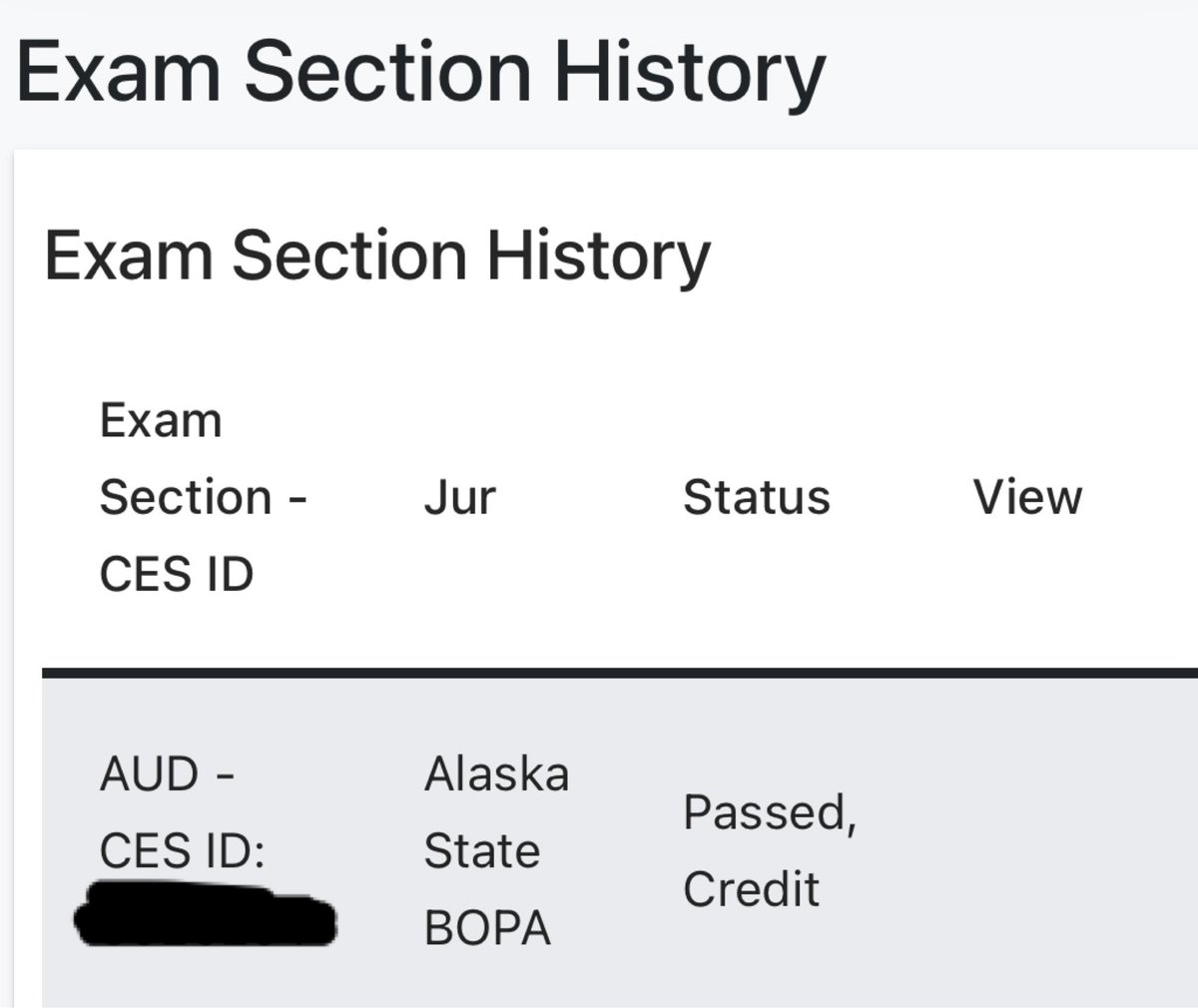The height and width of the screenshot is (1008, 1198).
Task: Click the word Alaska in the Jur cell
Action: click(496, 773)
